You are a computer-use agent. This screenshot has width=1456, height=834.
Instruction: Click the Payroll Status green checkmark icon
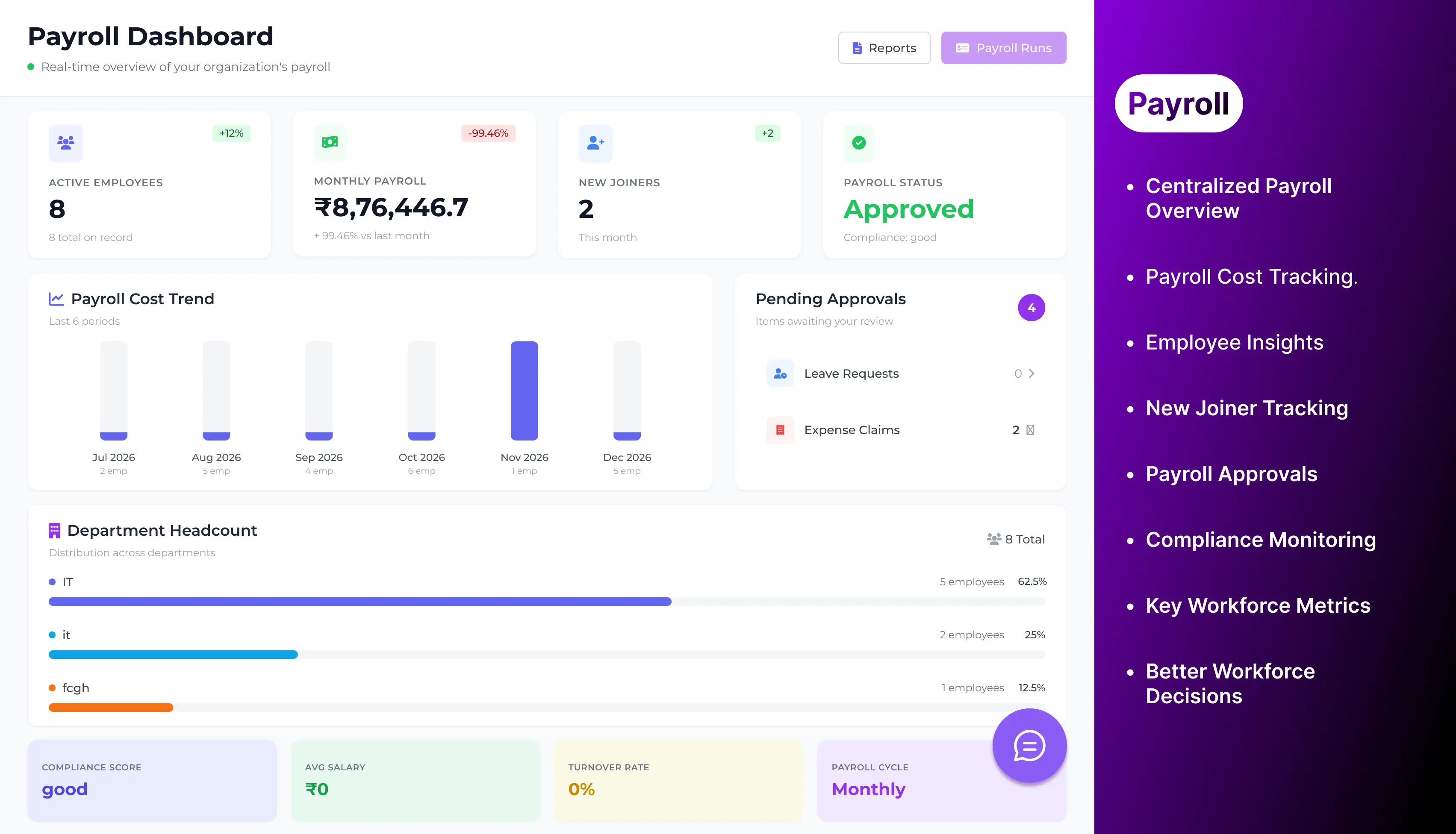[x=859, y=143]
